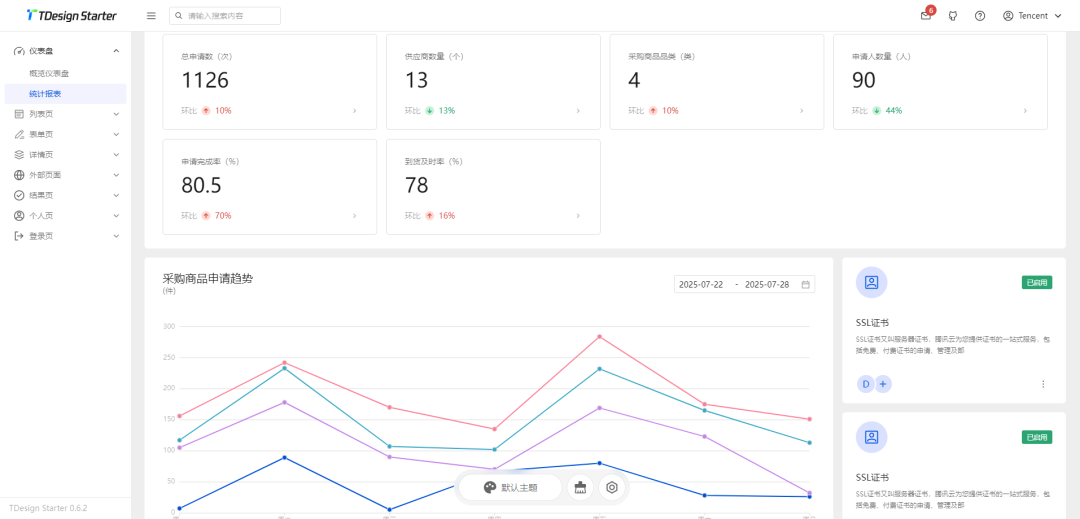Click the 70% increase indicator on 申请完成率
The width and height of the screenshot is (1080, 519).
217,215
